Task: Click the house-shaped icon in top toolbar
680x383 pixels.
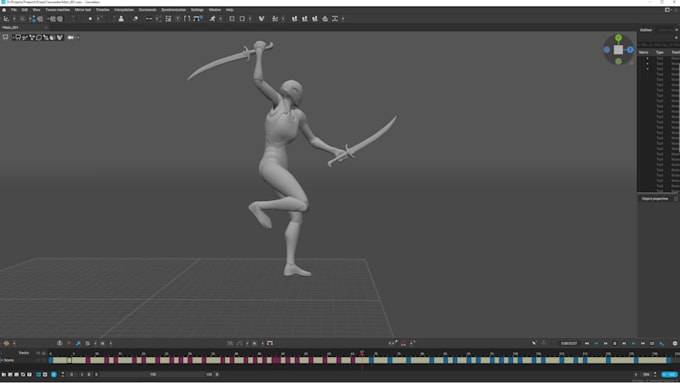Action: [325, 19]
